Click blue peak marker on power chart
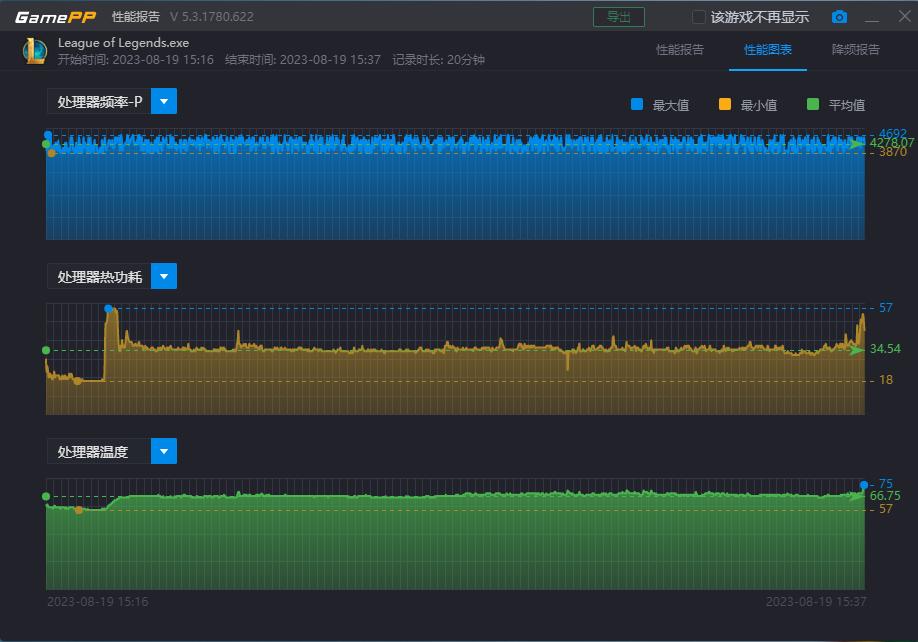Image resolution: width=918 pixels, height=642 pixels. (x=108, y=308)
